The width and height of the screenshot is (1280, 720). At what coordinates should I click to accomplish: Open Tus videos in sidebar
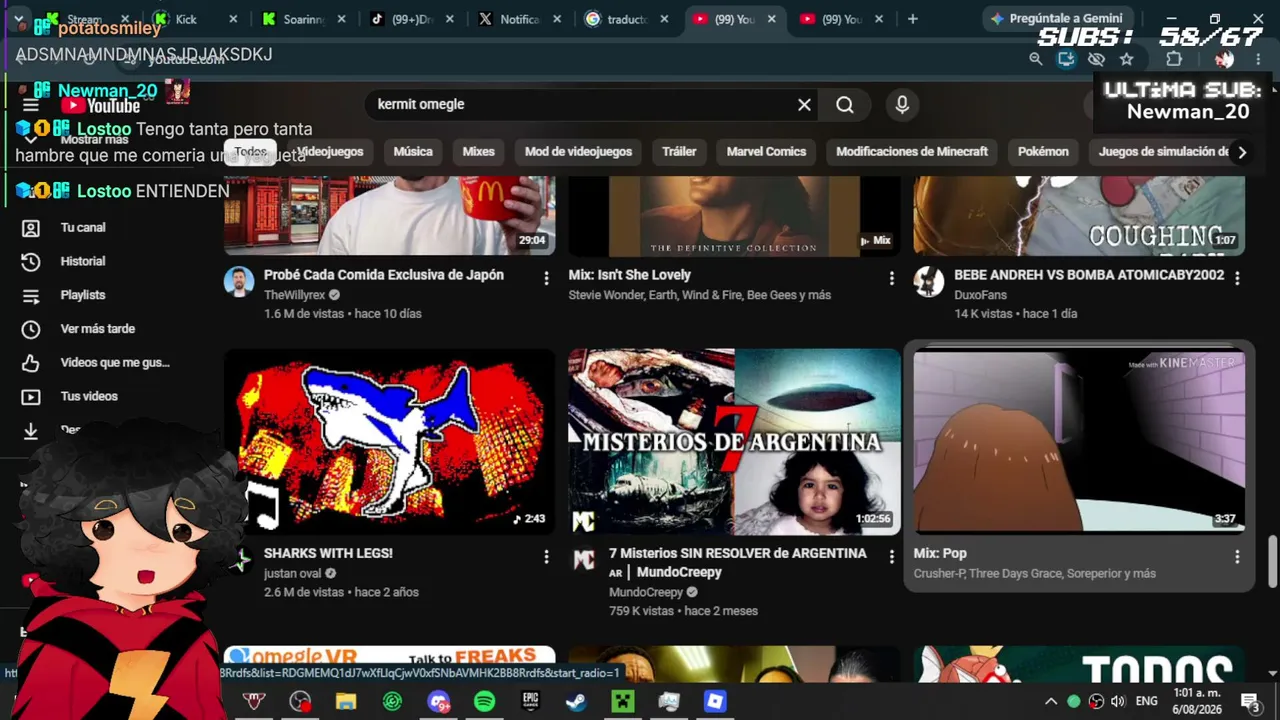(x=89, y=396)
